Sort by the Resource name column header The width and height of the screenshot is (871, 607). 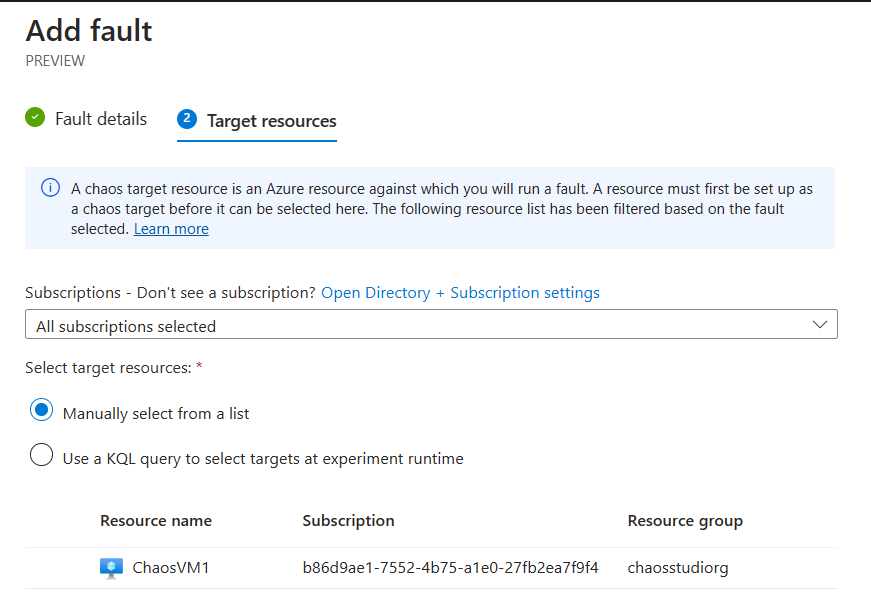[x=156, y=521]
